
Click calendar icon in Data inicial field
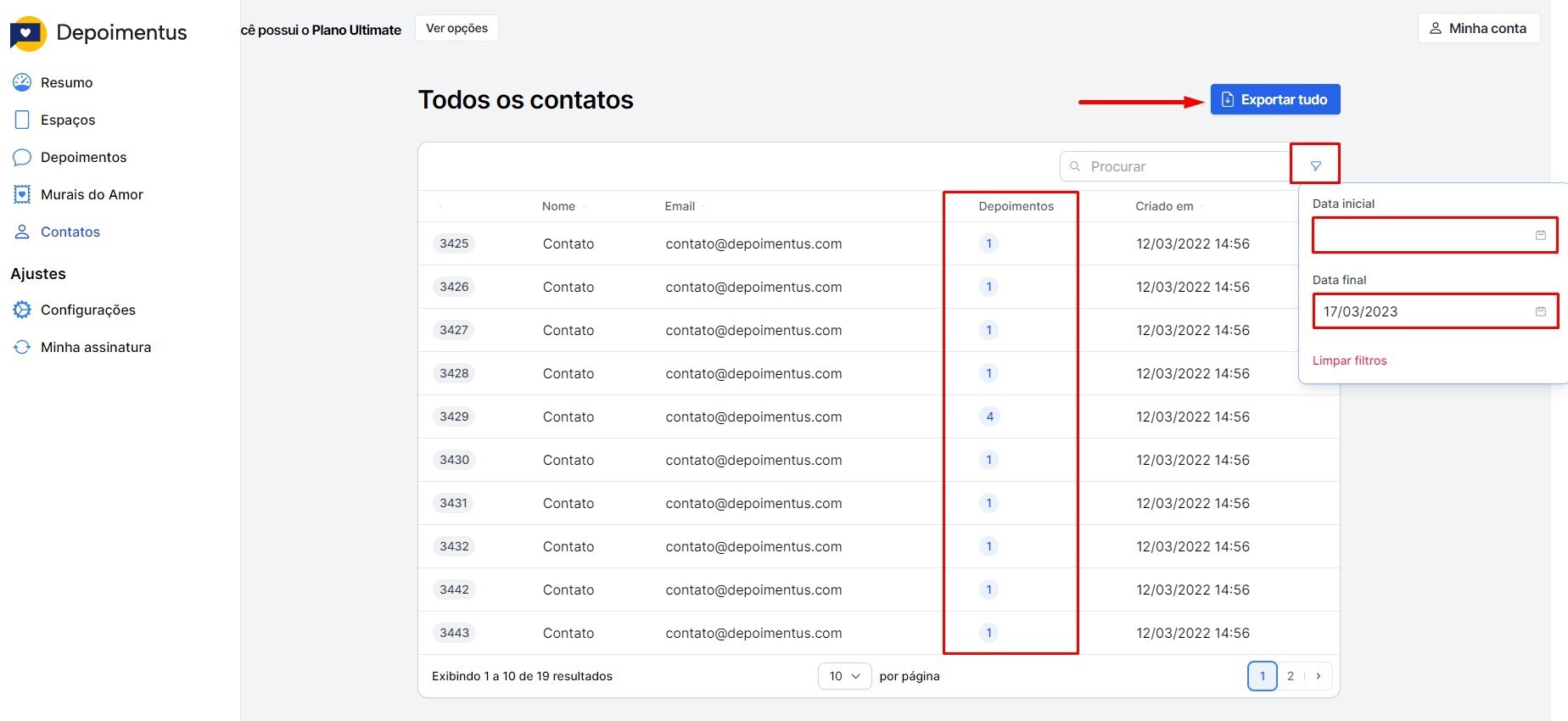point(1540,235)
